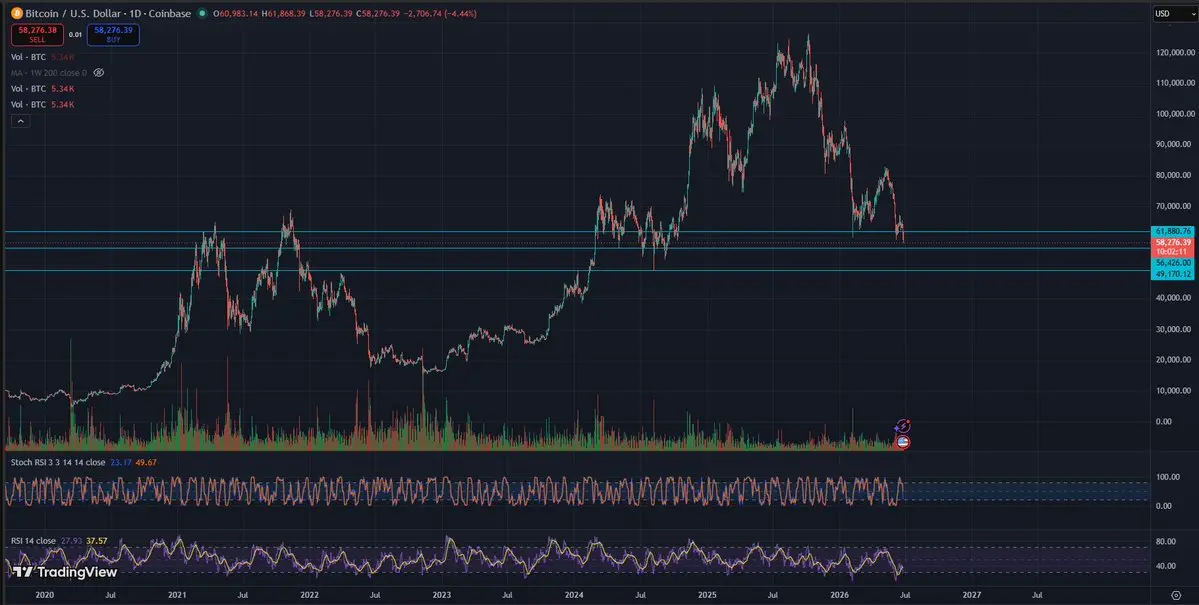Screen dimensions: 1199x605
Task: Click the 2024 label on time axis
Action: (x=574, y=594)
